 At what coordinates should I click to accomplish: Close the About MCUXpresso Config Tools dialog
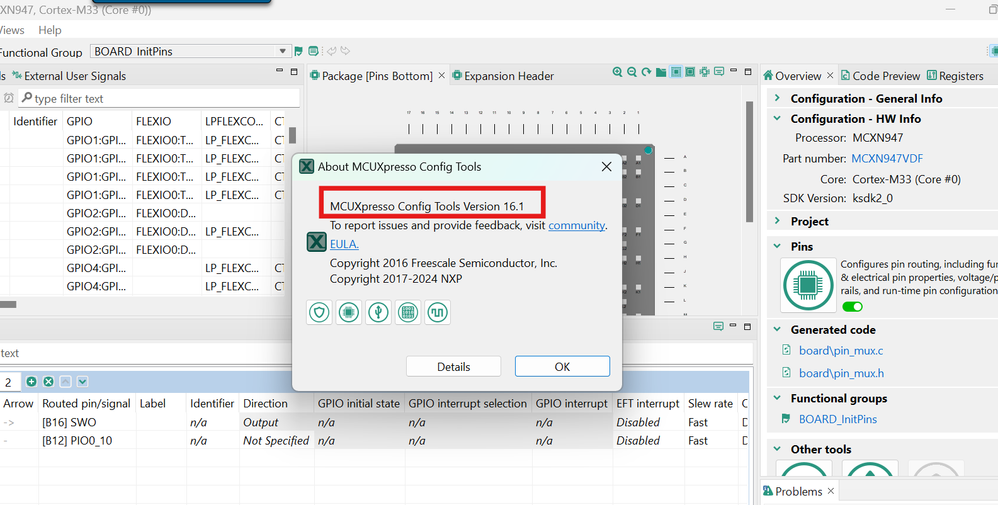[606, 167]
